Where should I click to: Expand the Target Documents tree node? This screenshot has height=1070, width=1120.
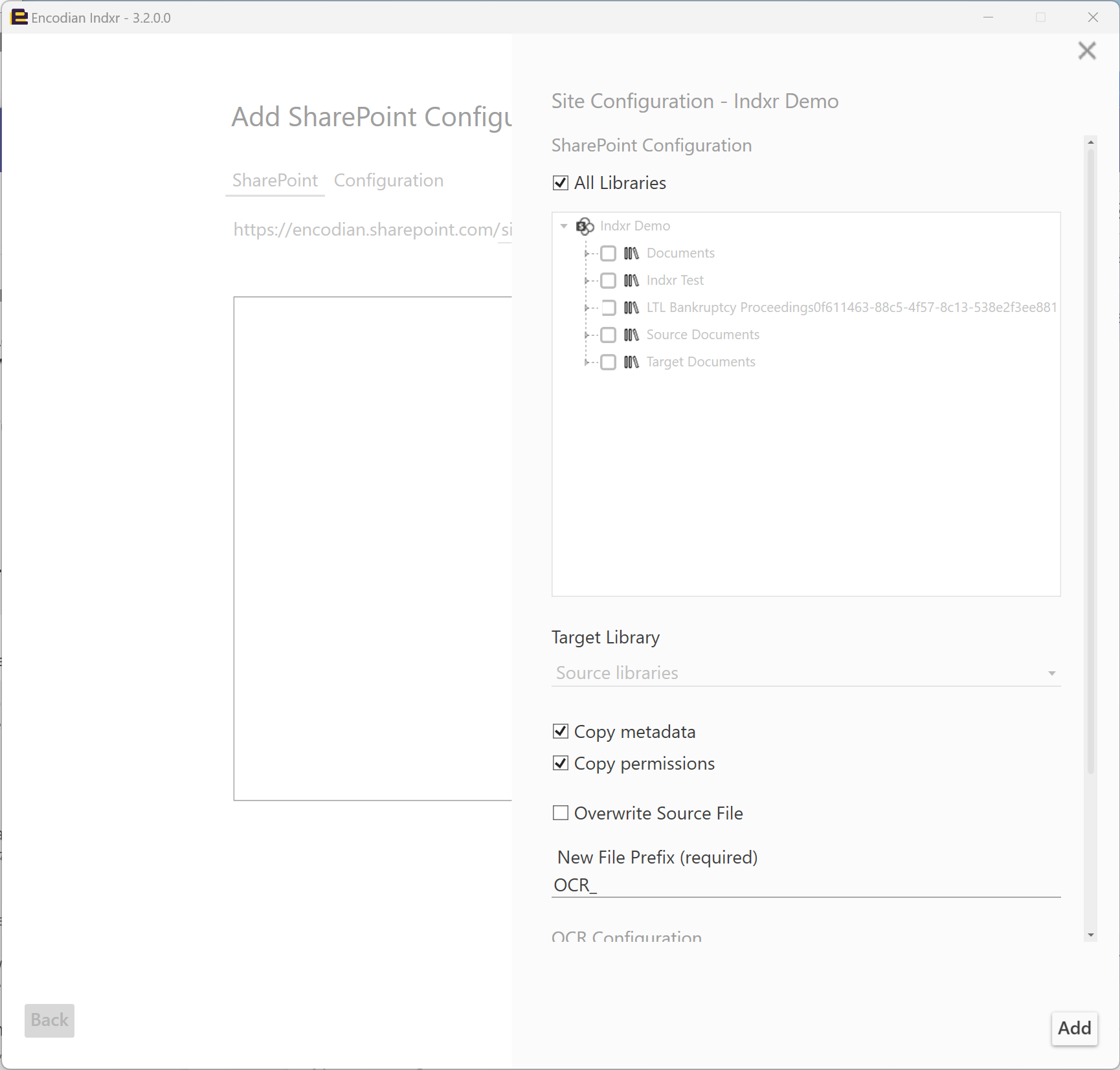pyautogui.click(x=587, y=362)
